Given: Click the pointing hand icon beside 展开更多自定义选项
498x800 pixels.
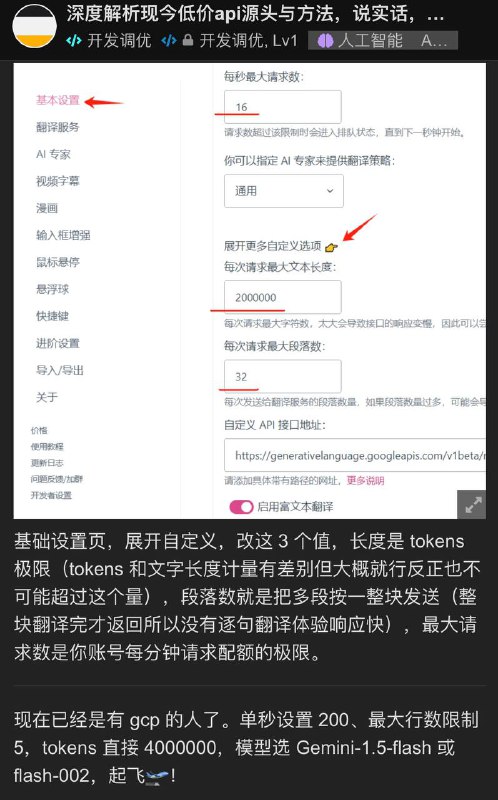Looking at the screenshot, I should tap(331, 247).
